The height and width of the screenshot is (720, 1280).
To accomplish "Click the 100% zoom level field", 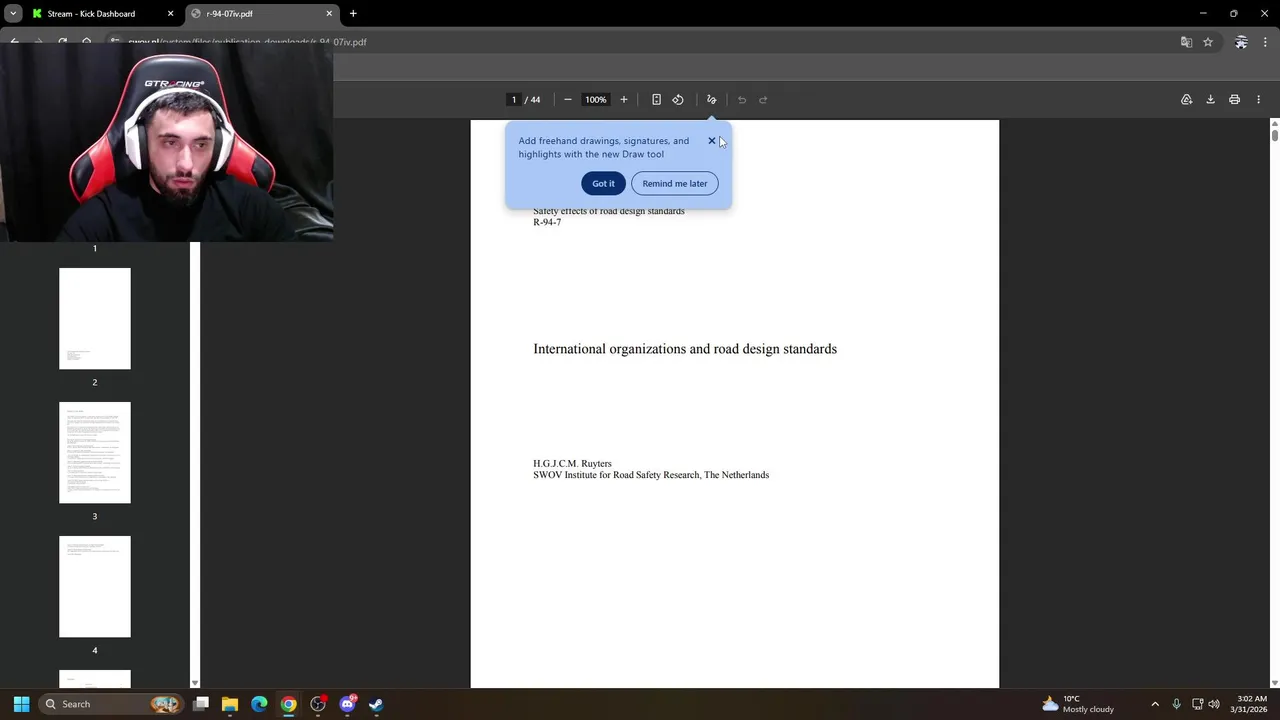I will click(x=596, y=100).
